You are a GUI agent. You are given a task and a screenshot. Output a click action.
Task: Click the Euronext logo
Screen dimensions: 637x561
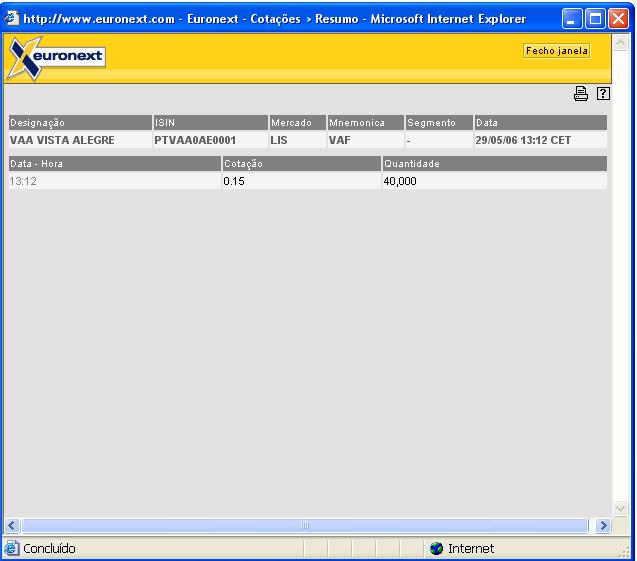59,57
